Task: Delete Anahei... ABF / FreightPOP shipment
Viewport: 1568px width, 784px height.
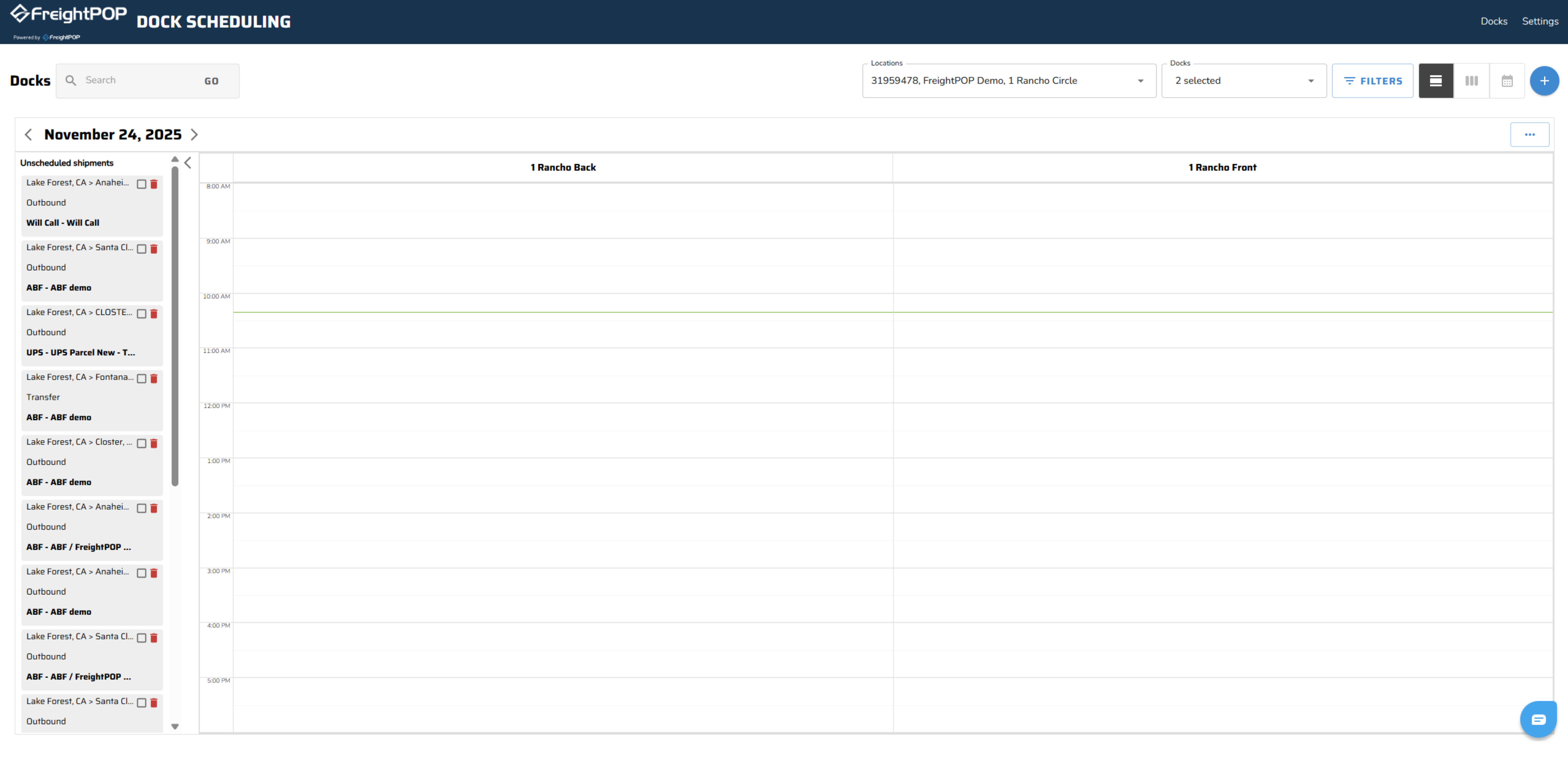Action: point(154,508)
